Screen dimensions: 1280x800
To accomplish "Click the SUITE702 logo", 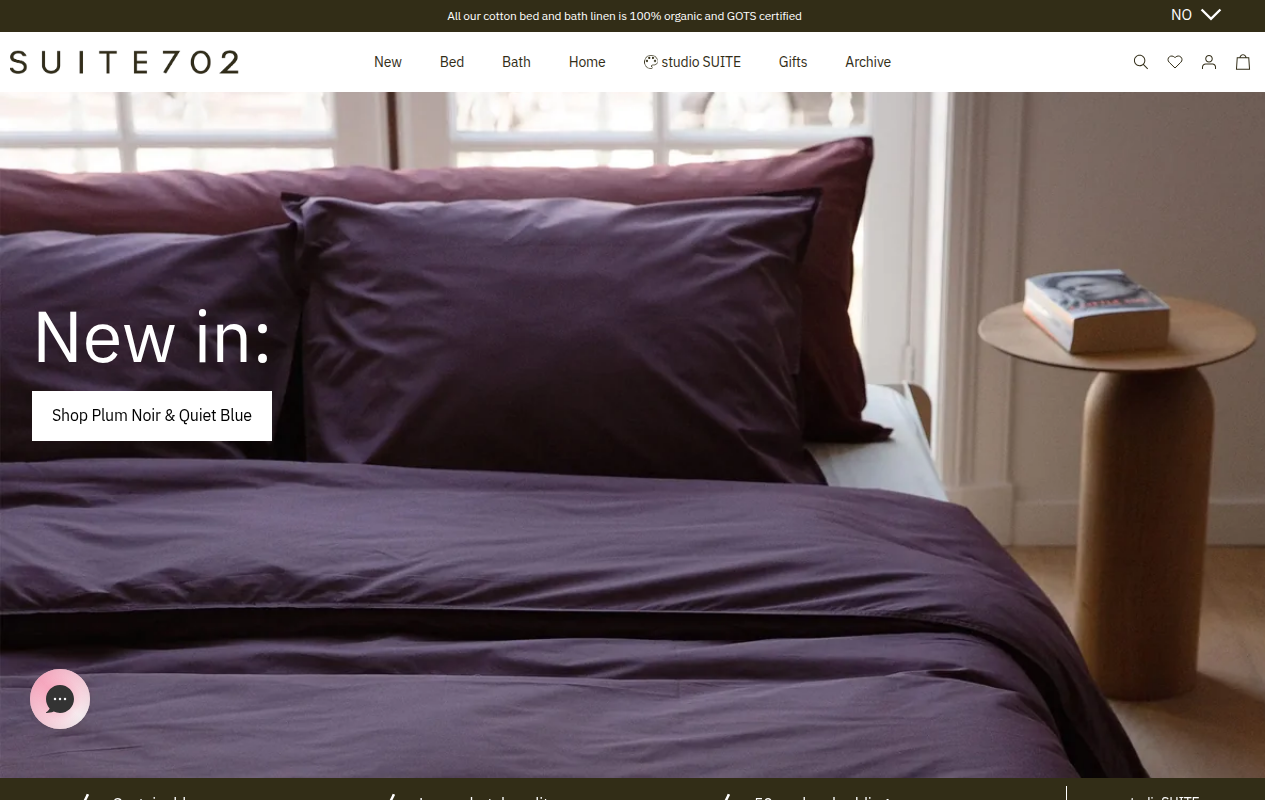I will coord(124,62).
